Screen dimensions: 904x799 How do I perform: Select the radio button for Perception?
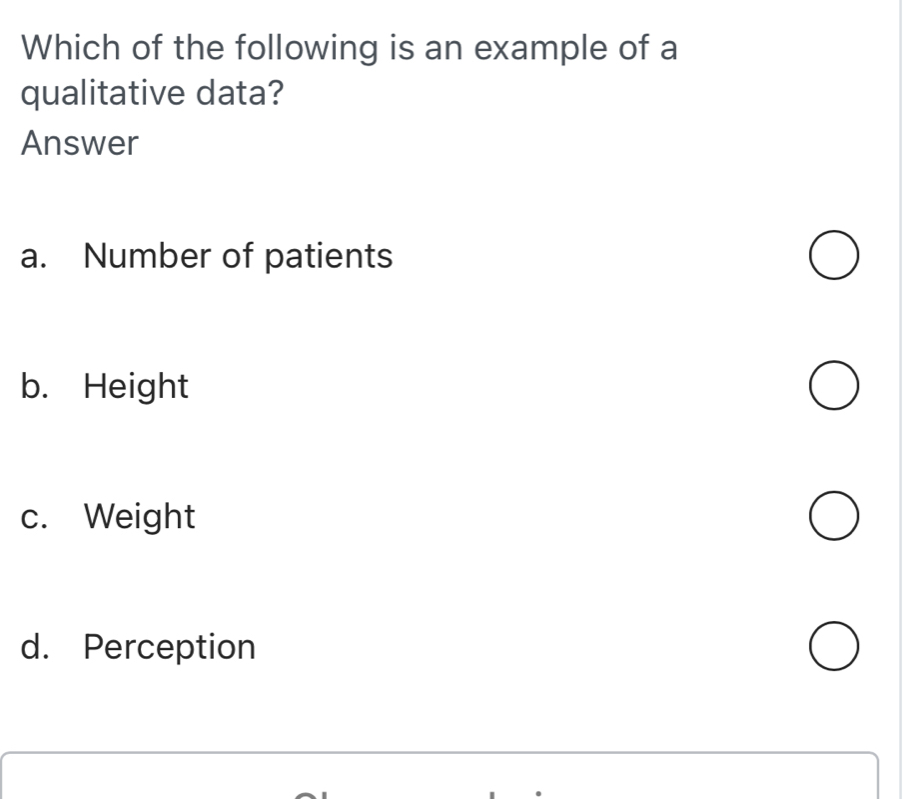click(832, 649)
